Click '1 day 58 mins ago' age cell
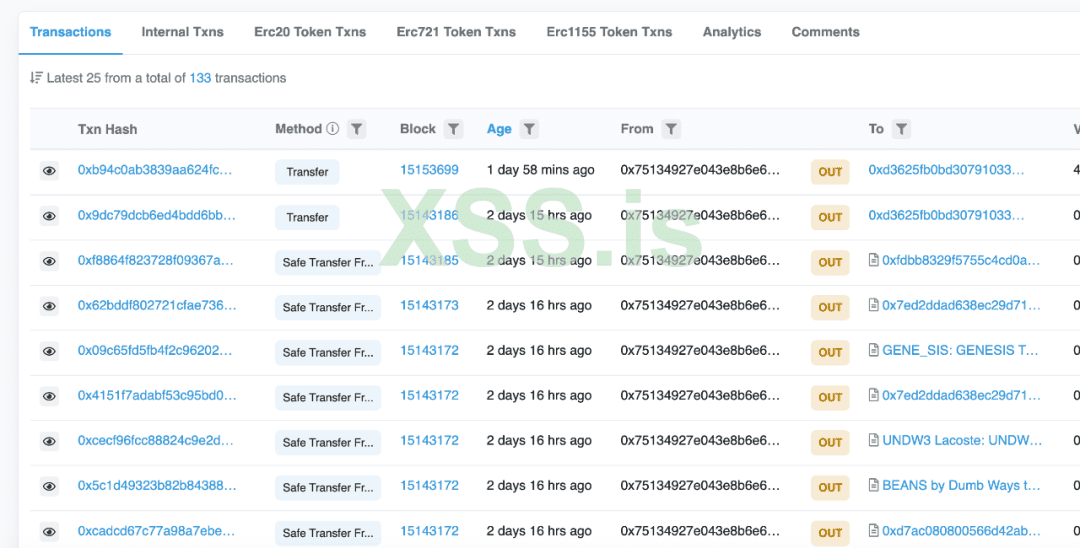 click(x=541, y=170)
